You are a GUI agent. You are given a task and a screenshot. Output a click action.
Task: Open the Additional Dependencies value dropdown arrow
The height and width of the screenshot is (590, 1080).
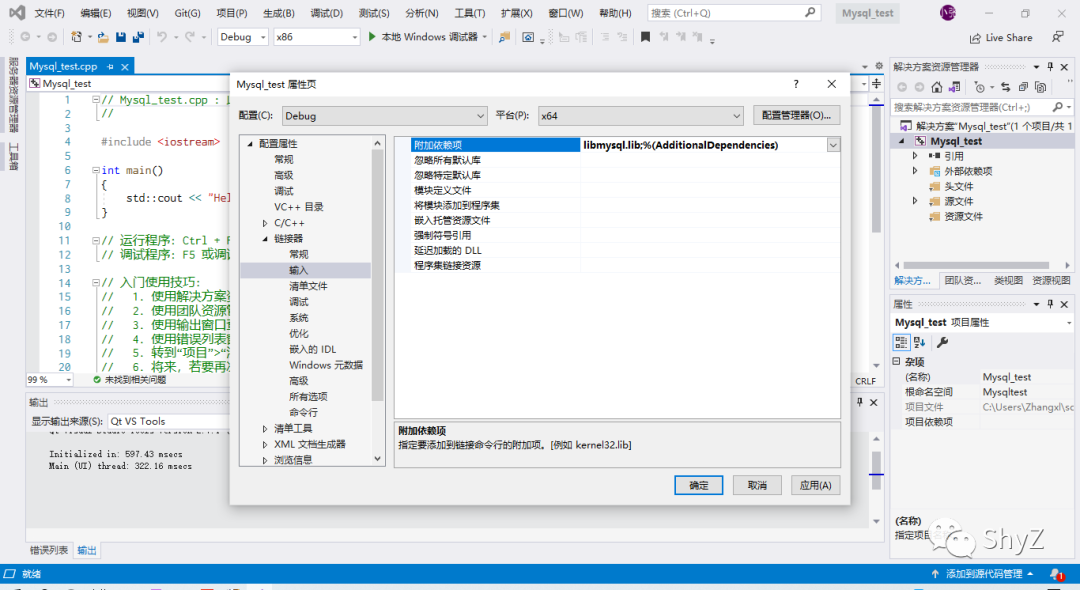[x=833, y=145]
